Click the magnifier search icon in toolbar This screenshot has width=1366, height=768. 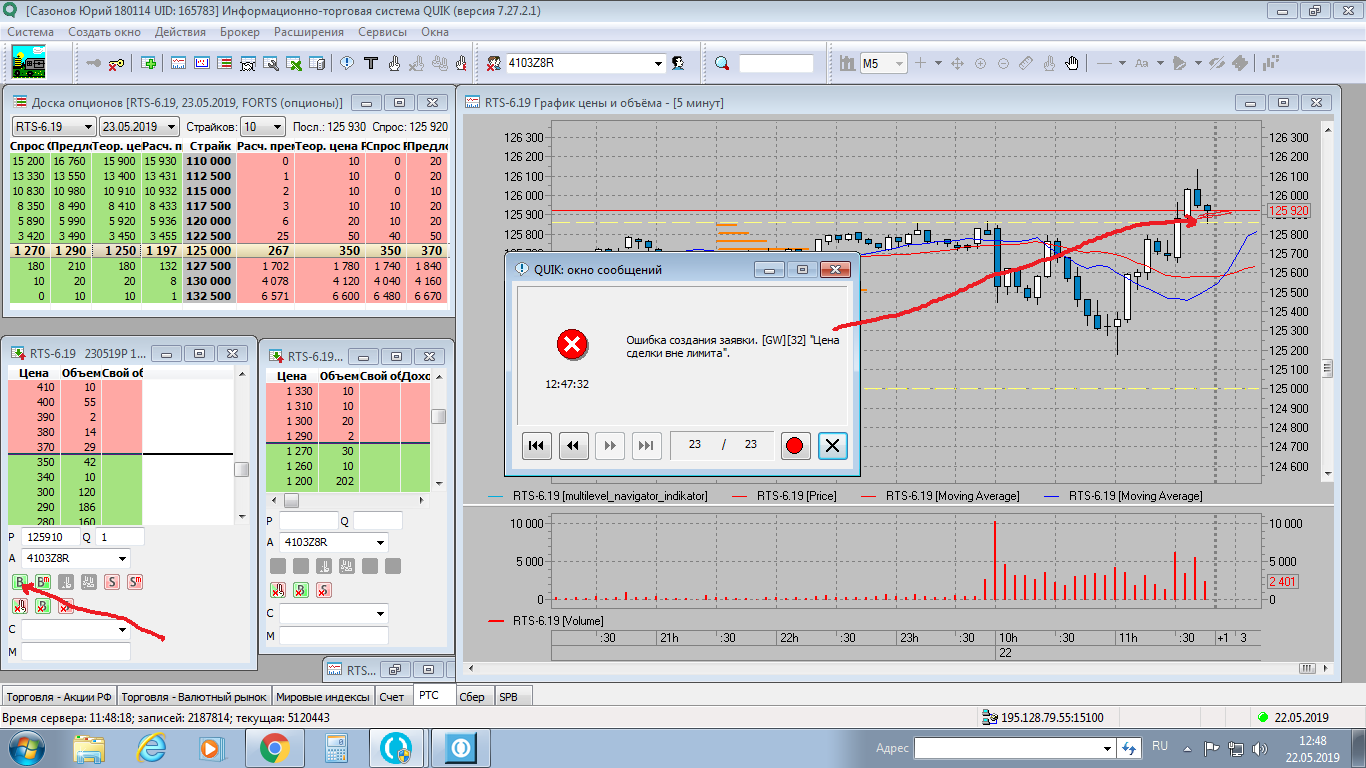722,63
